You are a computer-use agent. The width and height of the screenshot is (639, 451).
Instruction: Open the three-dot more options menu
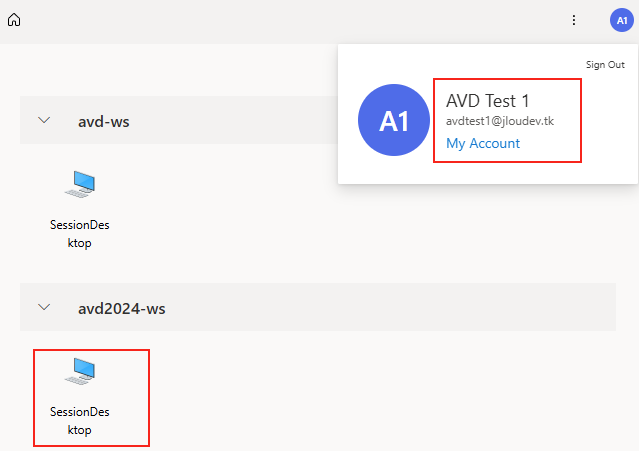(x=574, y=20)
